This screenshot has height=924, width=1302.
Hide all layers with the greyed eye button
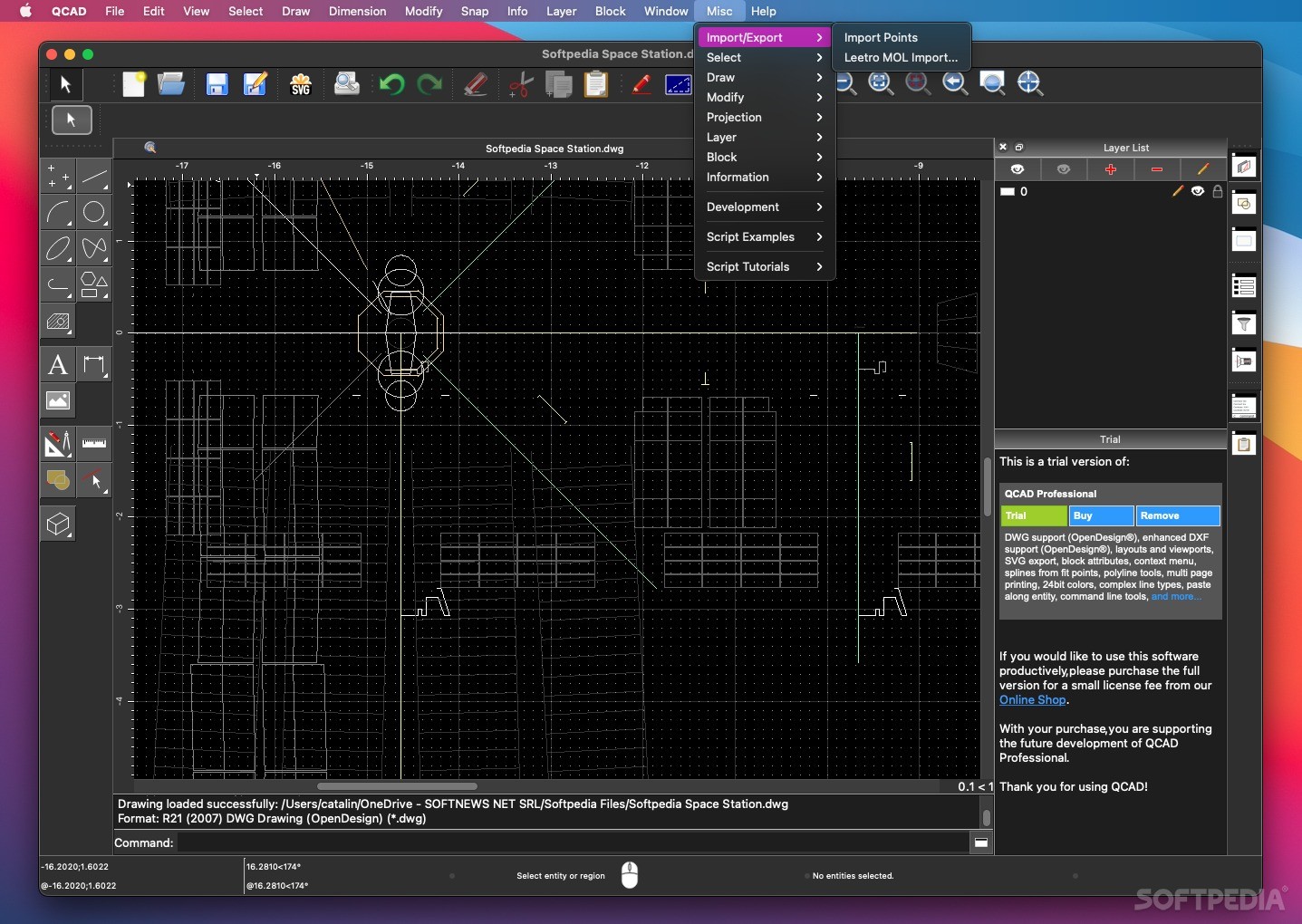pyautogui.click(x=1064, y=169)
